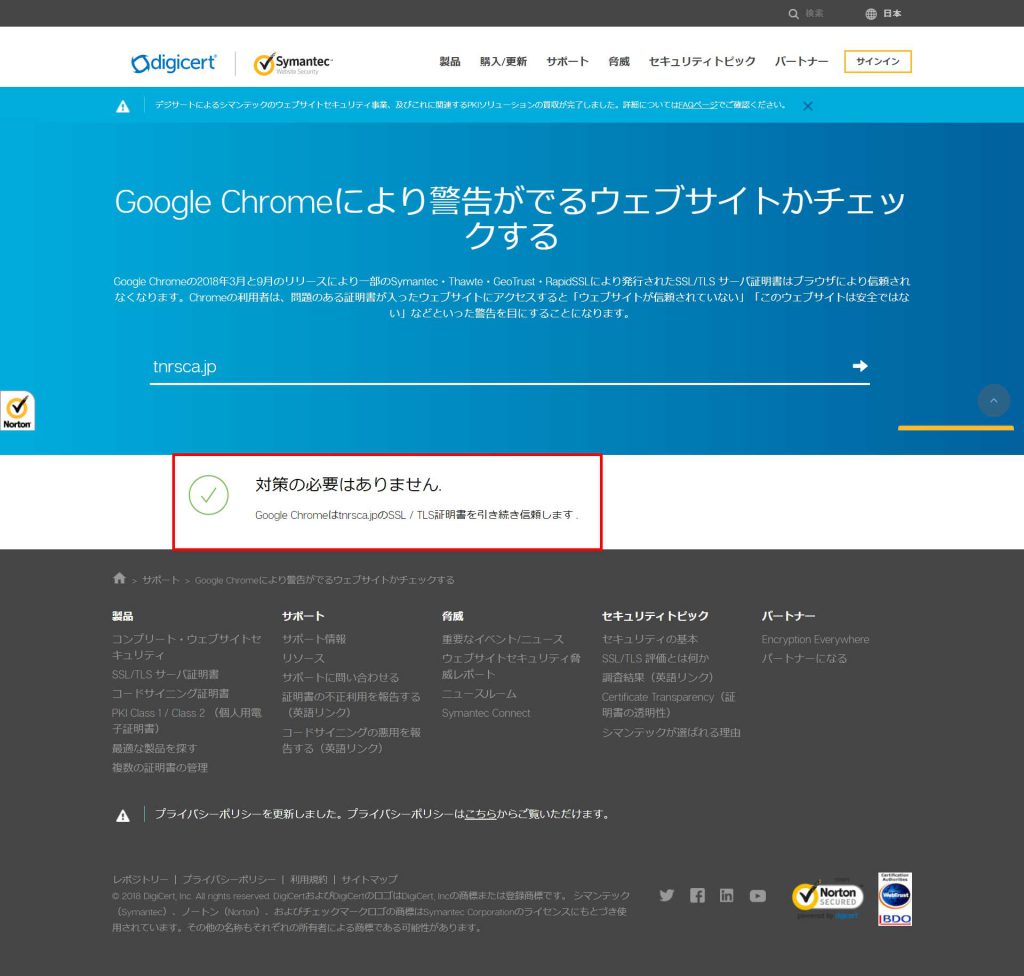The width and height of the screenshot is (1024, 976).
Task: Click the サインイン button
Action: (x=878, y=61)
